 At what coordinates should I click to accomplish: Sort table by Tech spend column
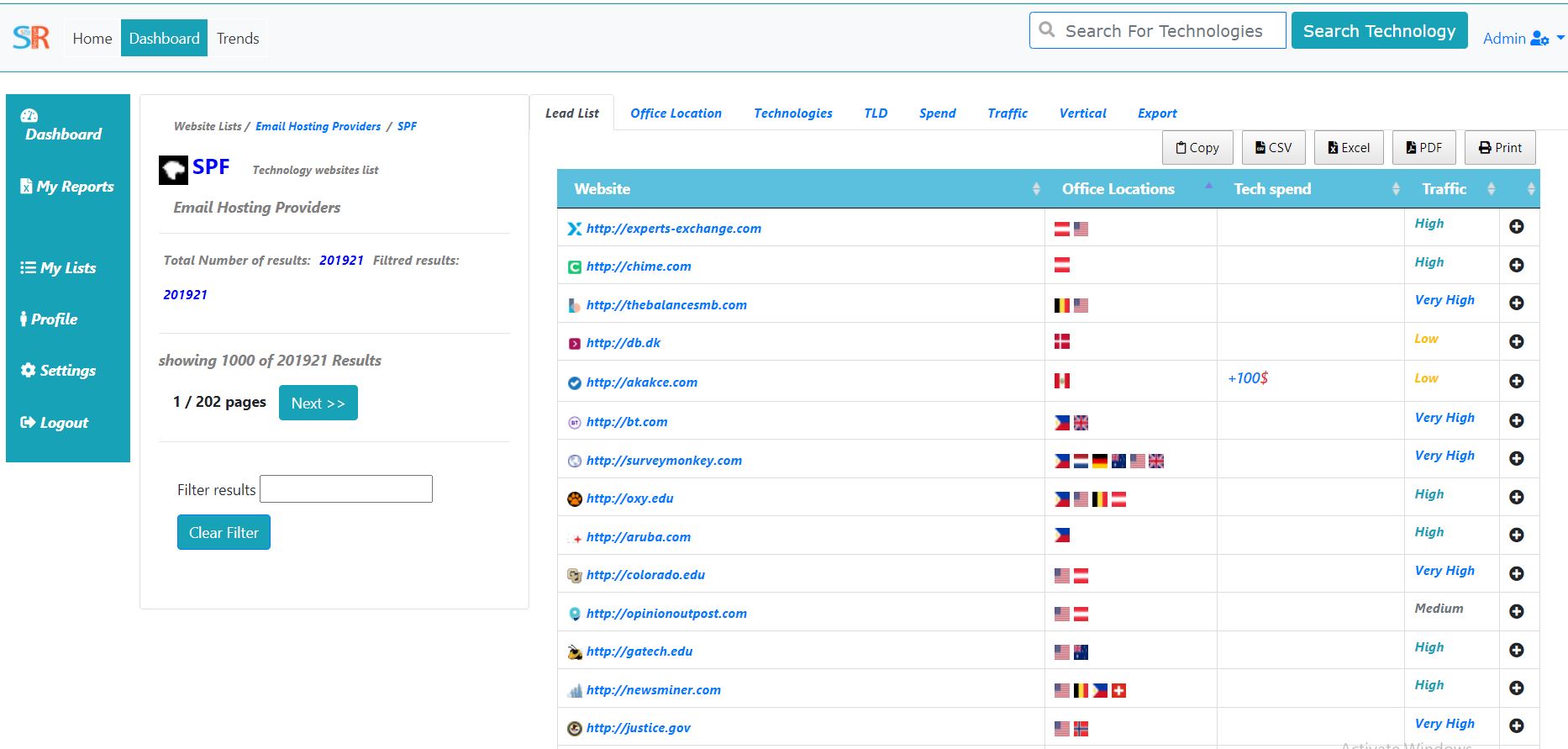click(x=1311, y=189)
